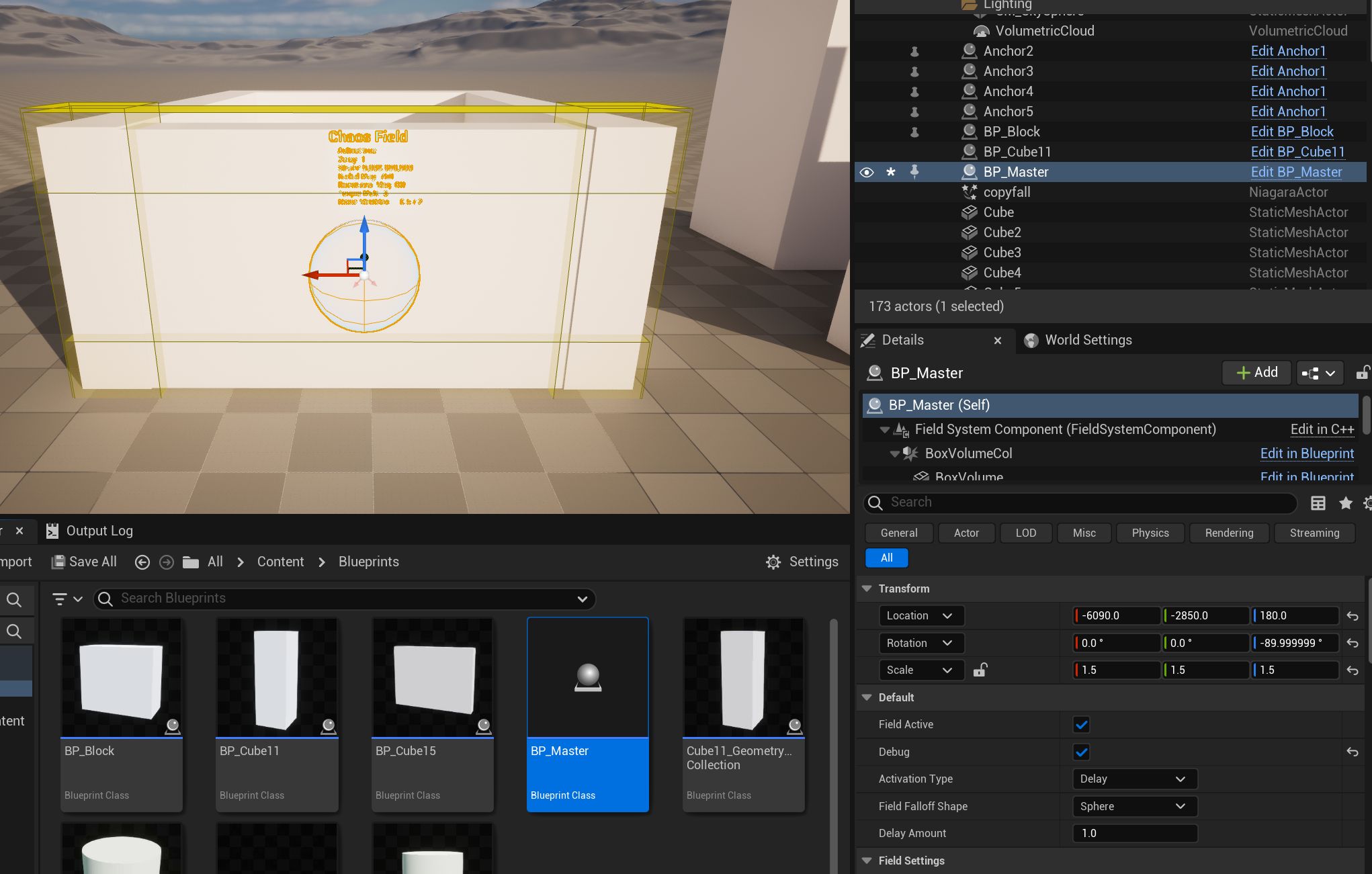Collapse the Transform section

click(867, 588)
